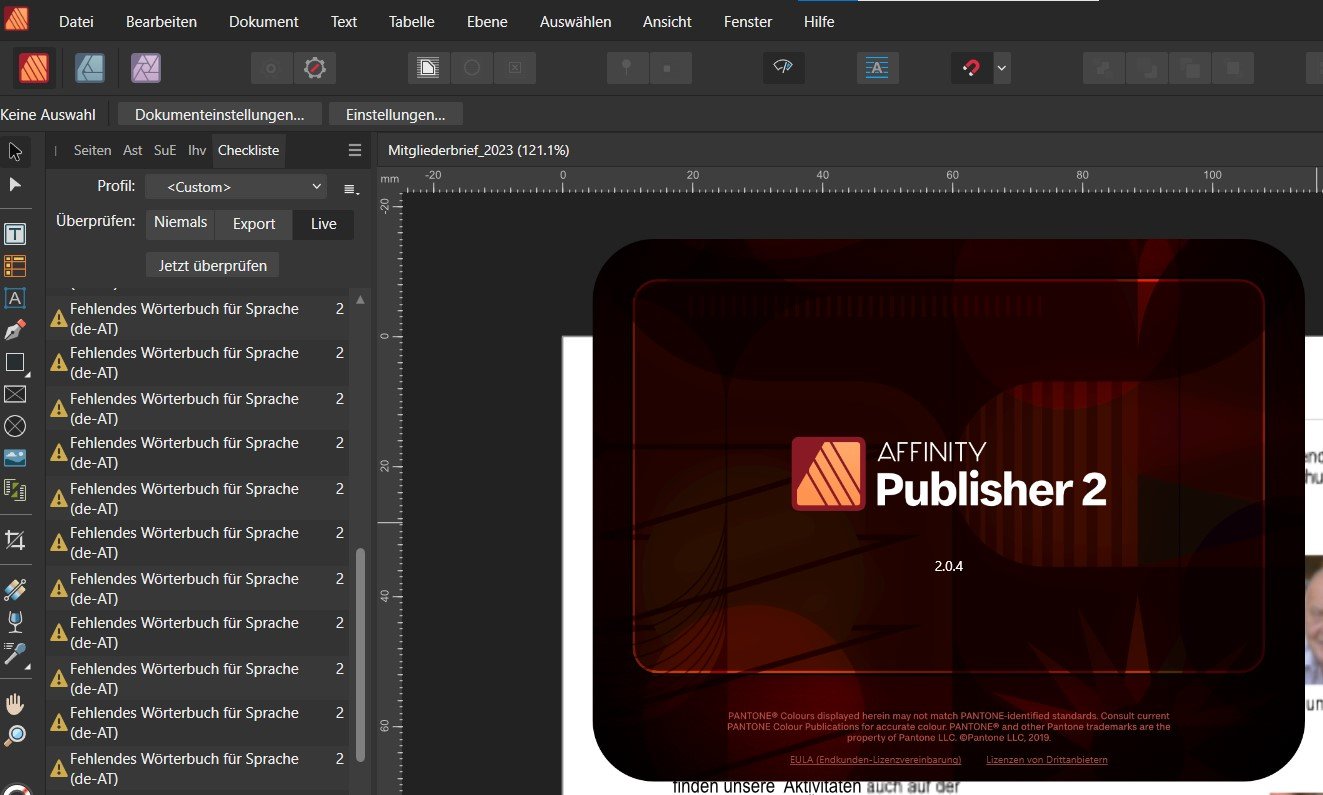The height and width of the screenshot is (795, 1323).
Task: Open the Datei menu
Action: (x=77, y=21)
